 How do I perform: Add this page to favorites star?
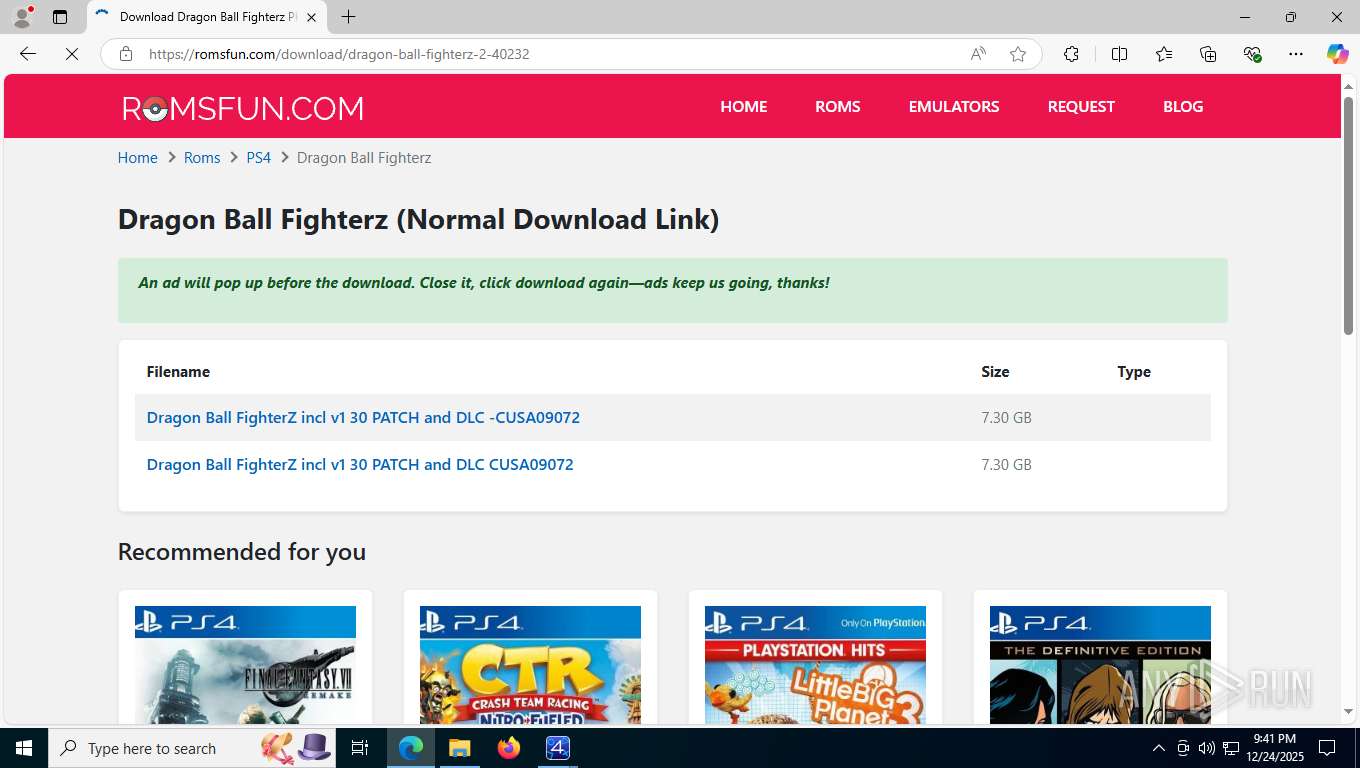1018,54
